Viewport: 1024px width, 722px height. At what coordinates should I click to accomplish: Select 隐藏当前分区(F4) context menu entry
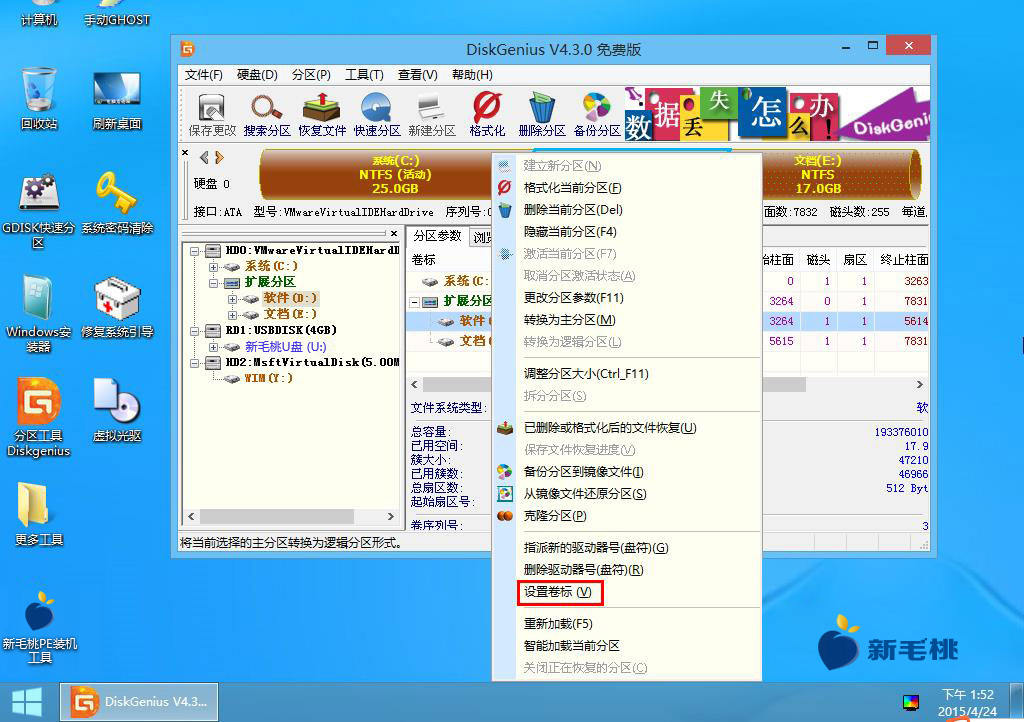[x=627, y=232]
